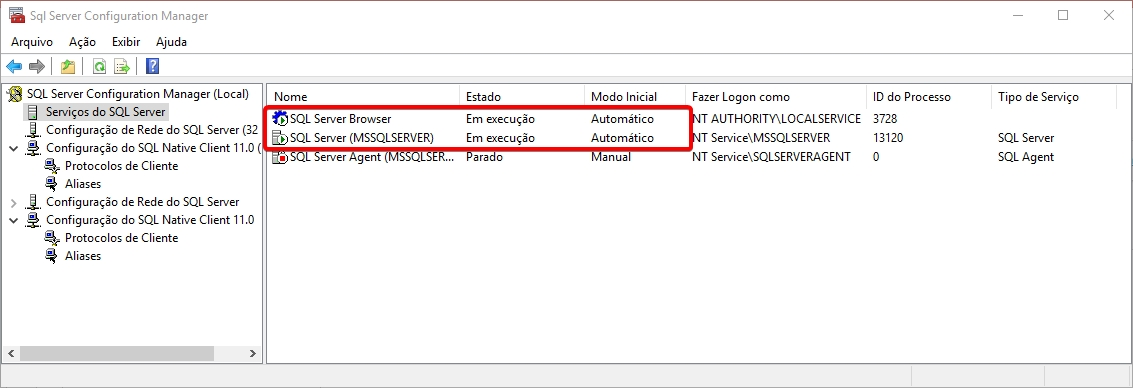Click the SQL Server Agent stopped service icon
This screenshot has height=388, width=1133.
[x=280, y=156]
